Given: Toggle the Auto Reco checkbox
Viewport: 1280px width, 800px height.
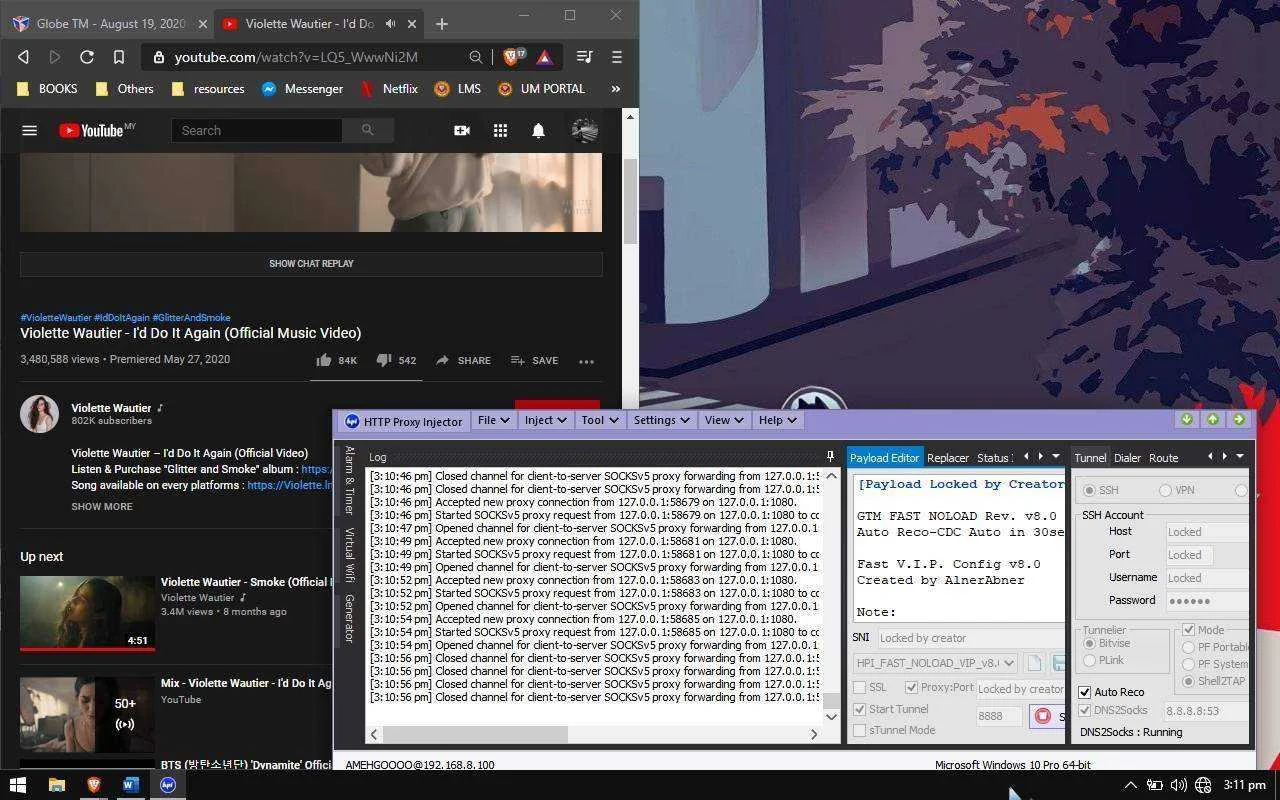Looking at the screenshot, I should coord(1085,692).
